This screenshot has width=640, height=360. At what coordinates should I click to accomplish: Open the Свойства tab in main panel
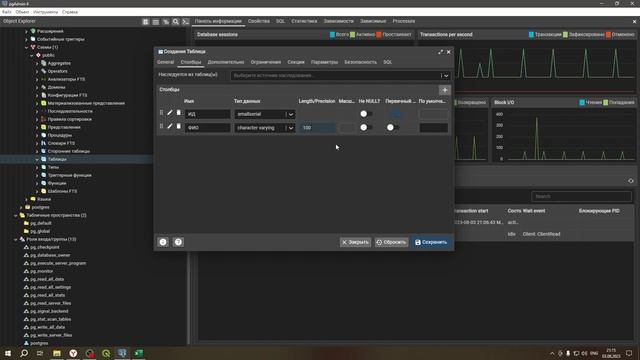point(259,21)
